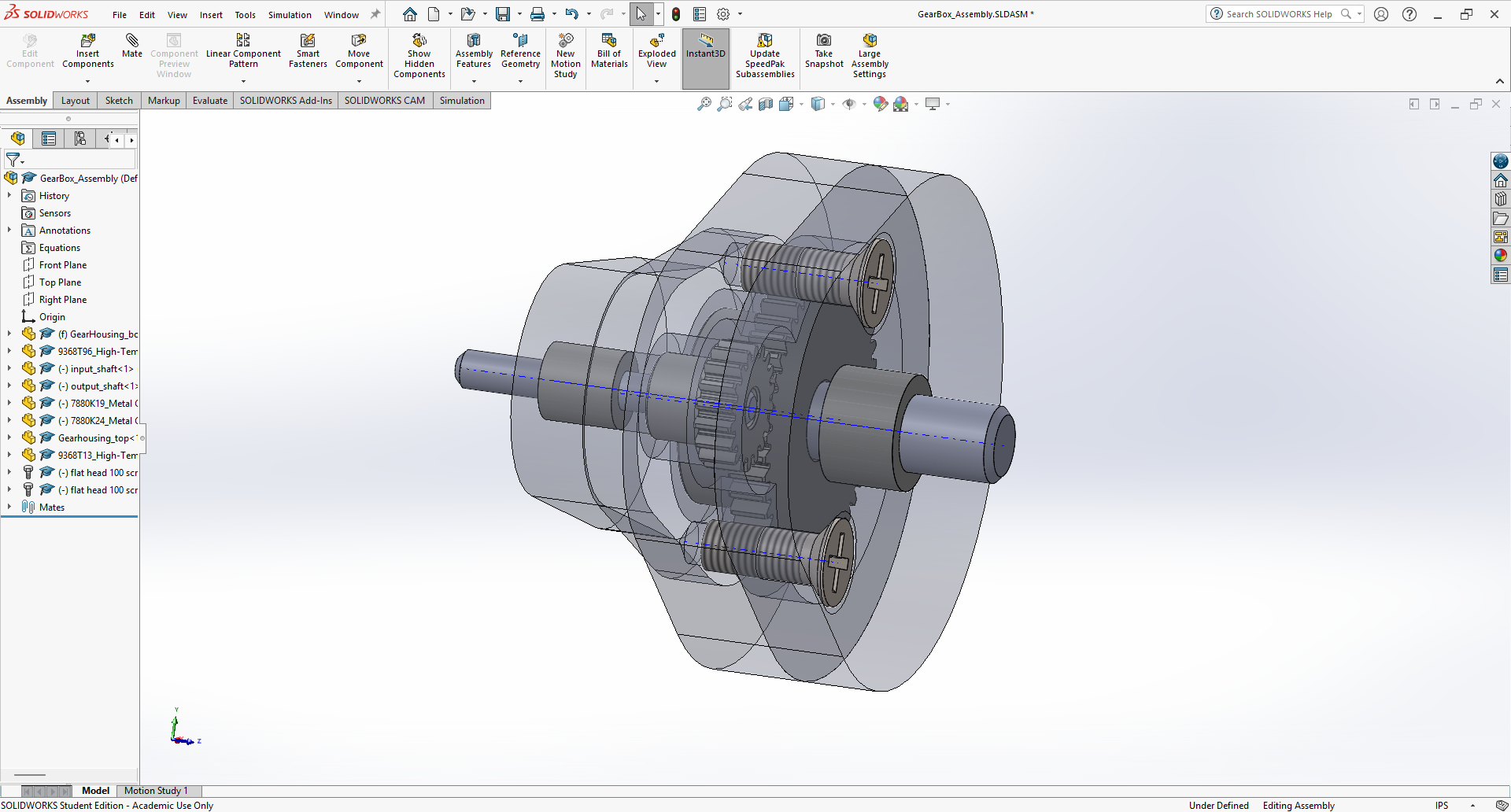Open the SOLIDWORKS CAM tab
1511x812 pixels.
click(x=385, y=101)
